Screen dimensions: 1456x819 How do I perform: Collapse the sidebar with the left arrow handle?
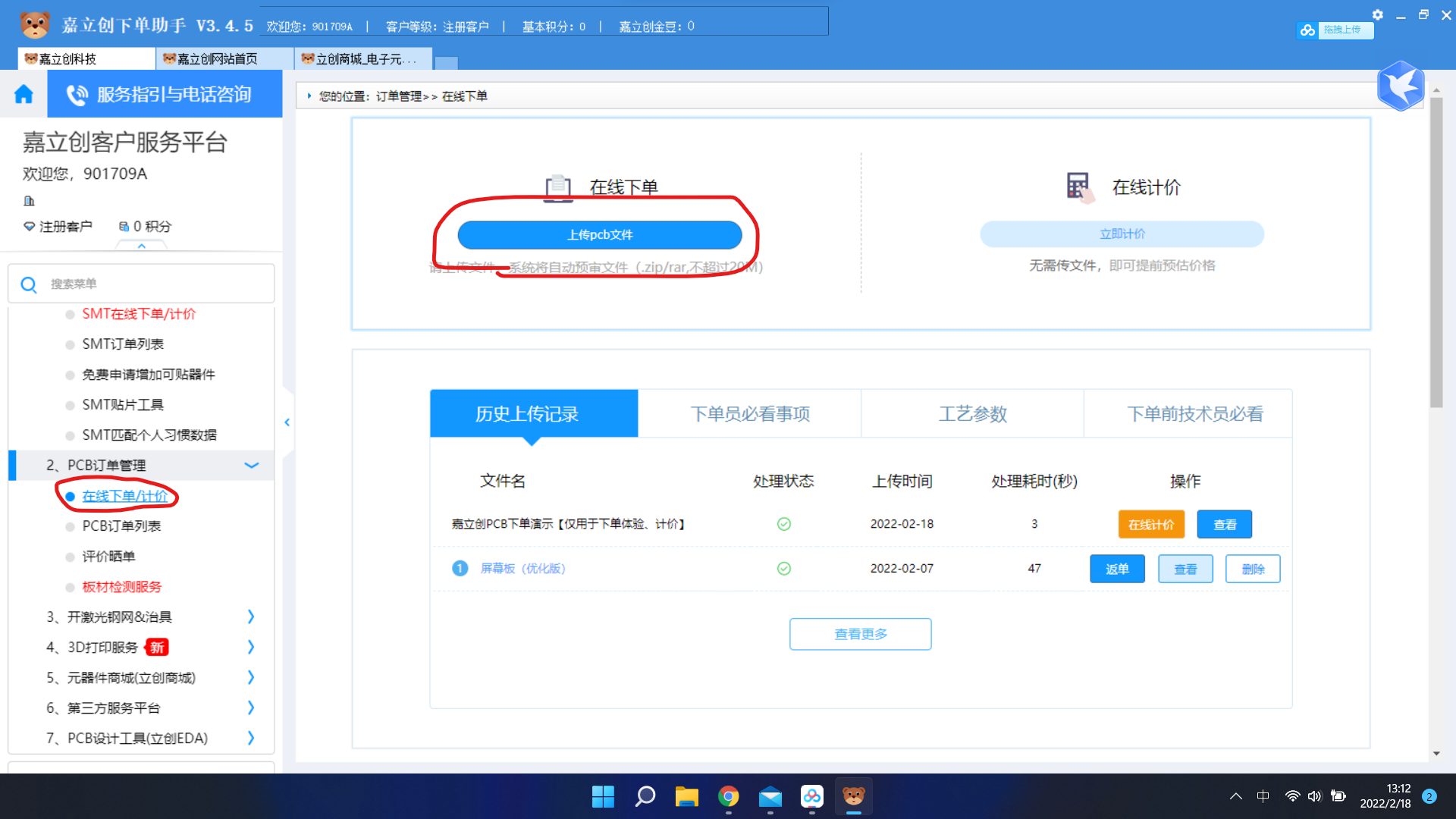click(287, 422)
